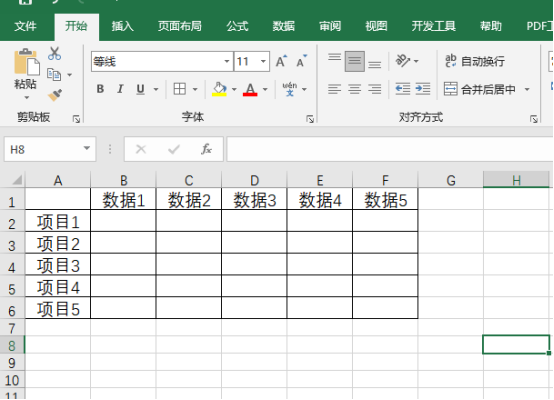Decrease indent icon
The height and width of the screenshot is (400, 554).
point(403,89)
